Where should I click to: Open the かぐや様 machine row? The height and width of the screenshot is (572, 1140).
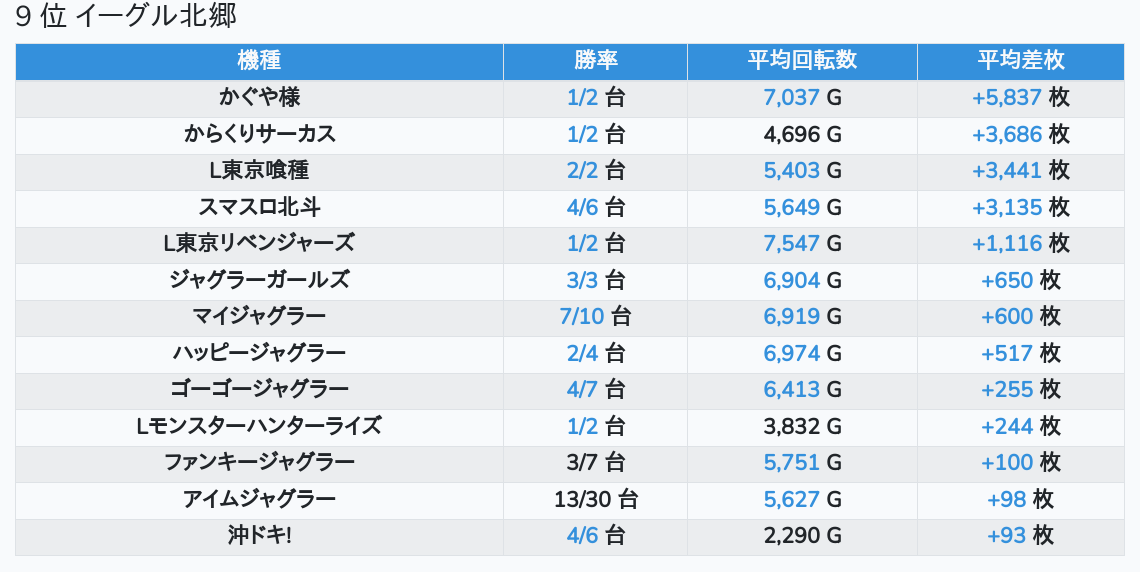pyautogui.click(x=569, y=98)
